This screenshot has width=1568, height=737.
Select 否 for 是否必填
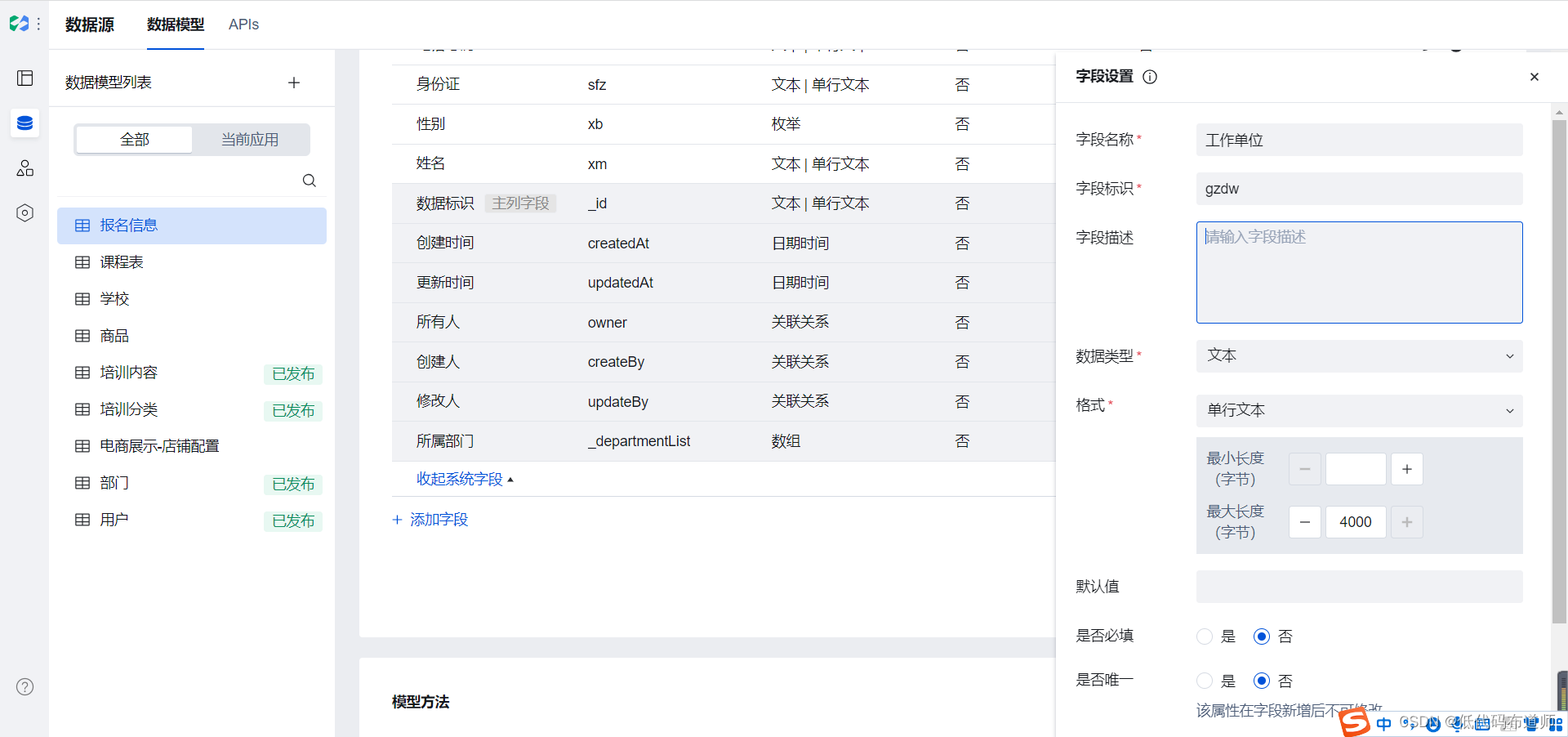[x=1262, y=636]
